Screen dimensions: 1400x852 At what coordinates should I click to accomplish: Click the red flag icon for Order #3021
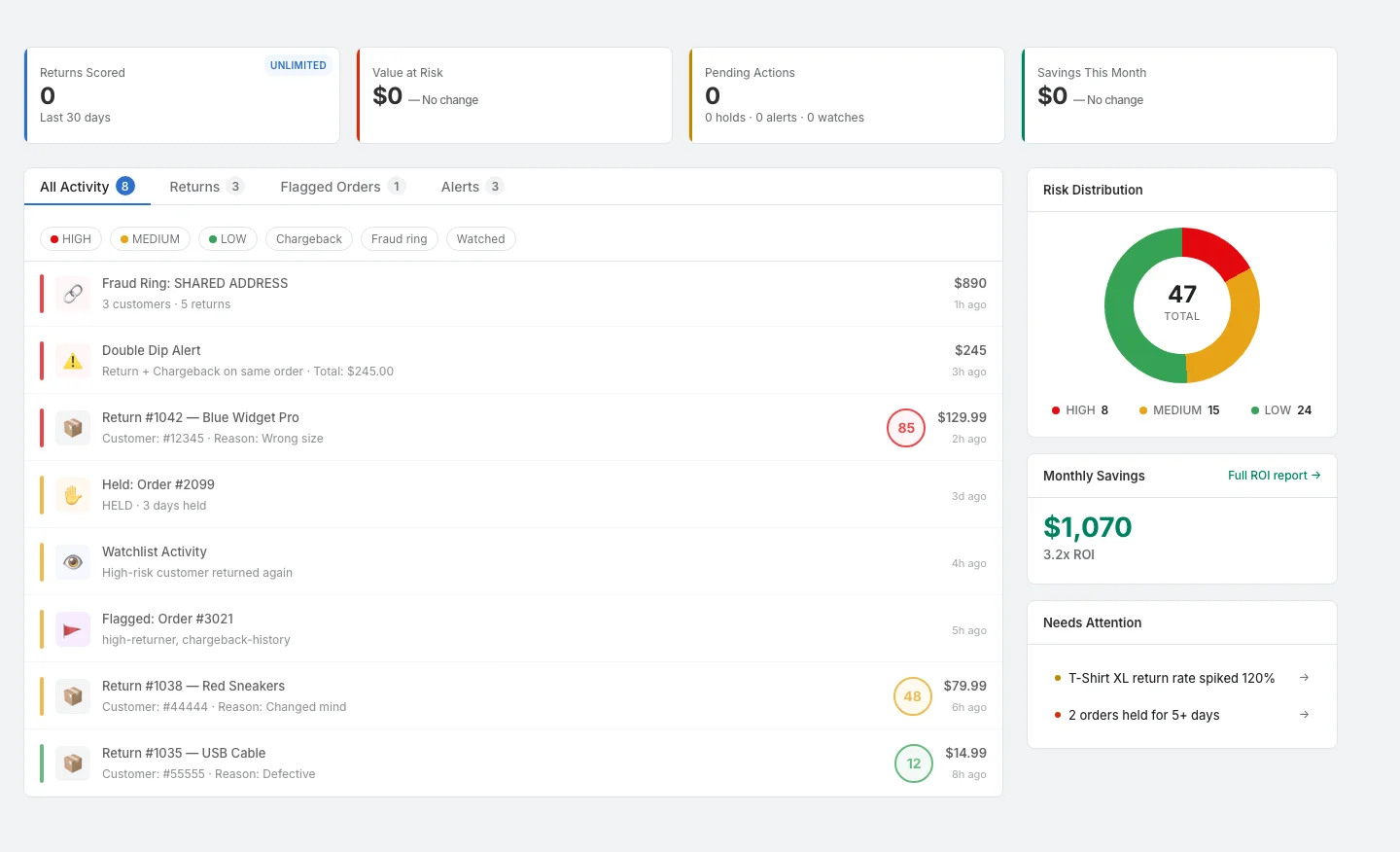(73, 629)
